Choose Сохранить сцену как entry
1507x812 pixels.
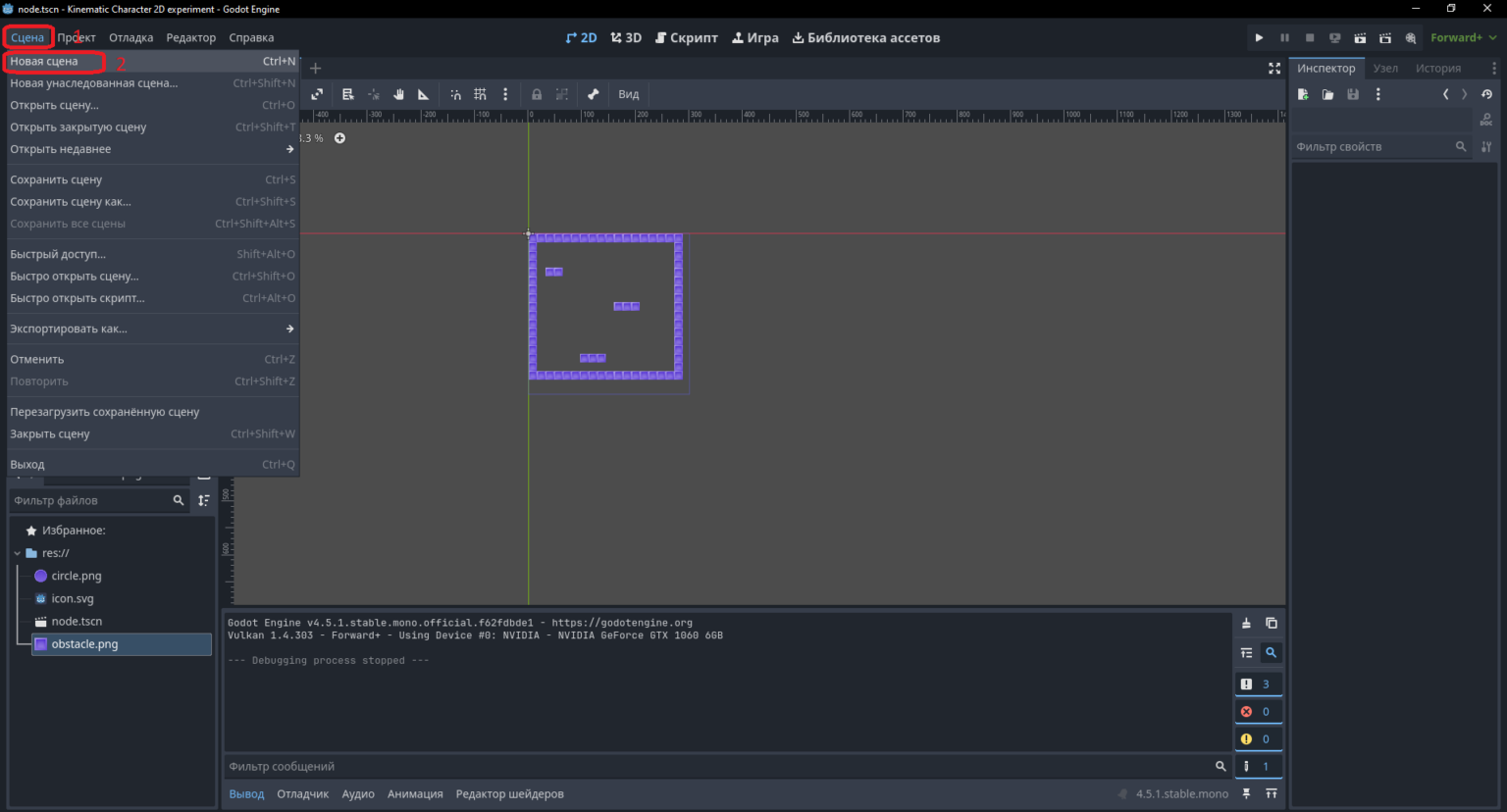coord(152,202)
